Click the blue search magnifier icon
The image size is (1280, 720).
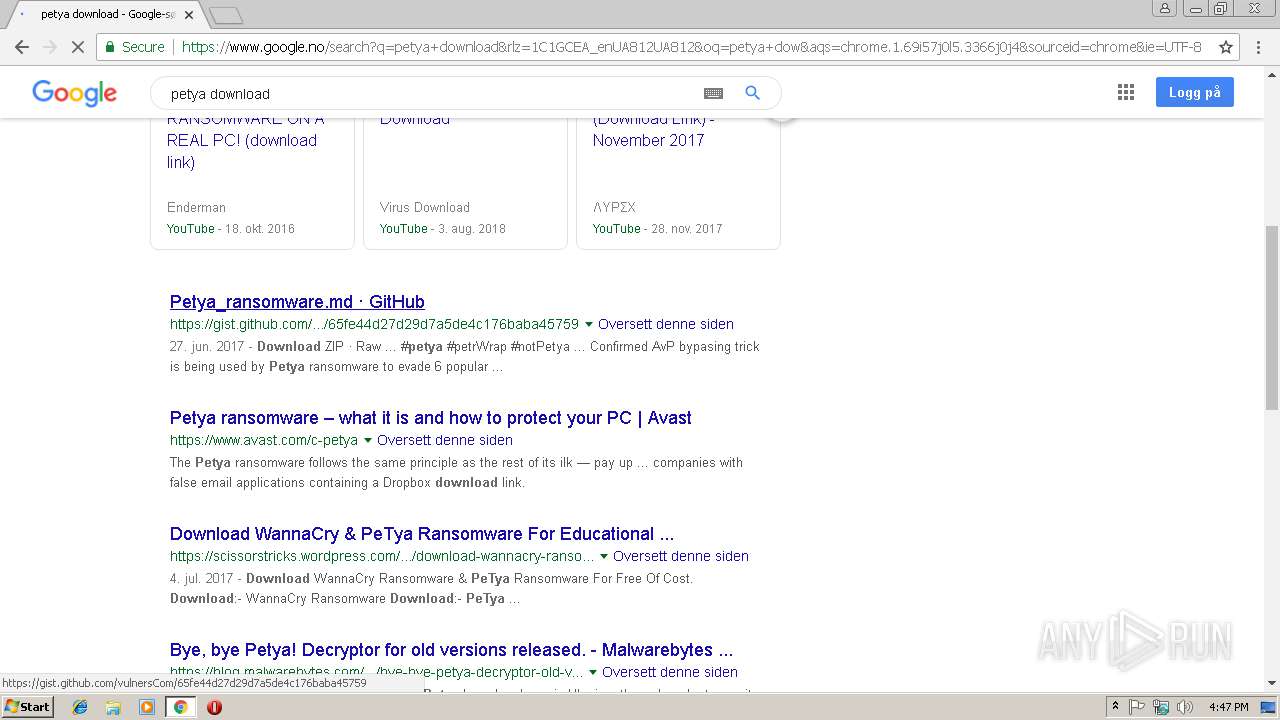pyautogui.click(x=753, y=93)
